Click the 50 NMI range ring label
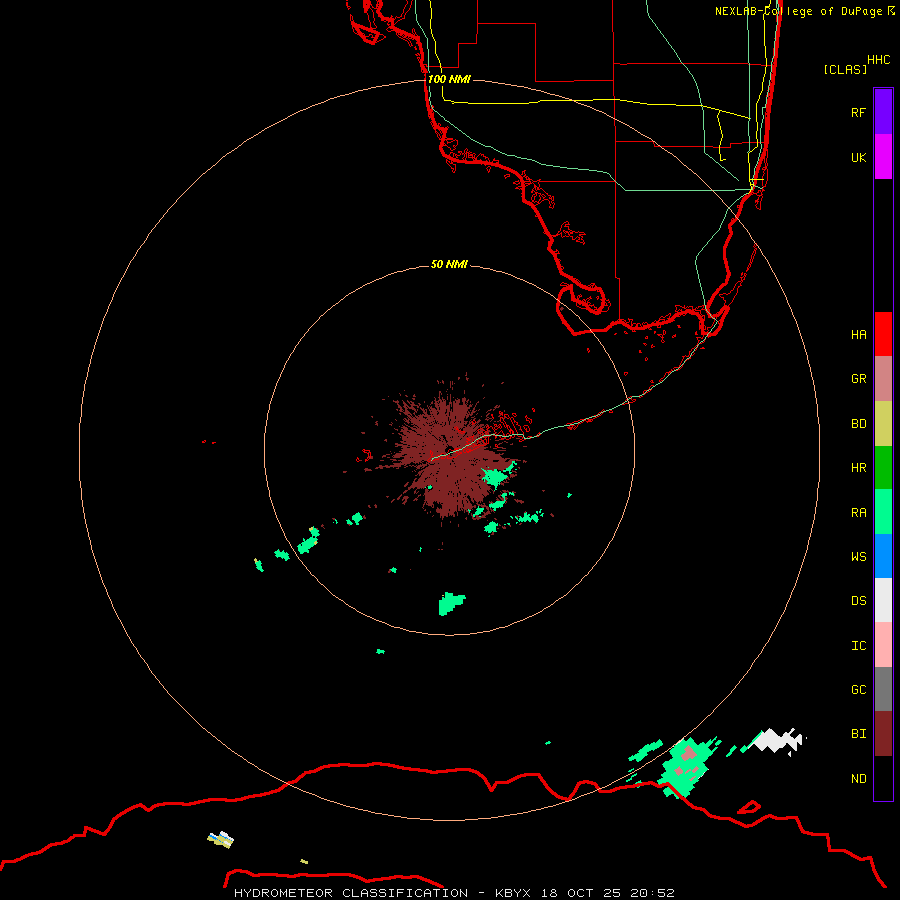Viewport: 900px width, 900px height. [x=449, y=264]
